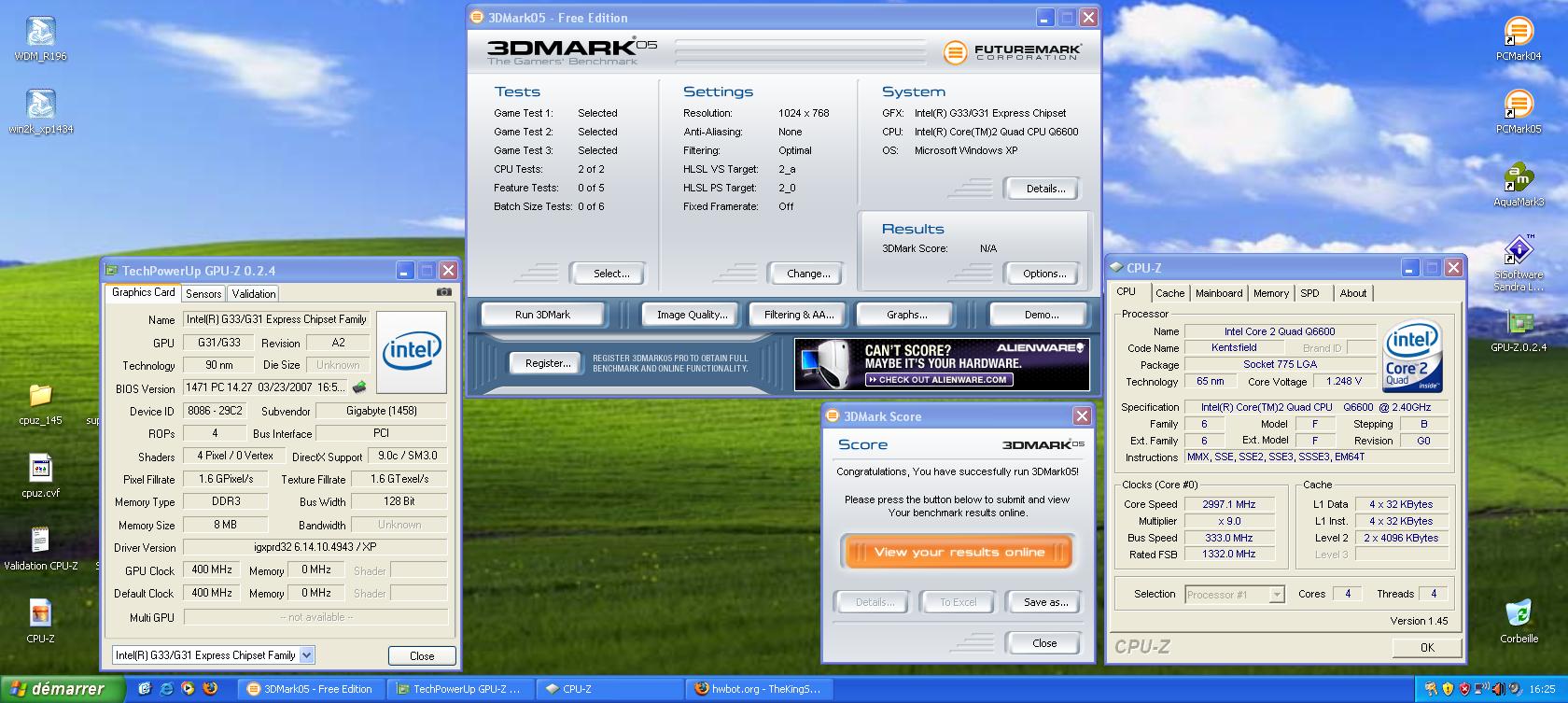The height and width of the screenshot is (703, 1568).
Task: Click Filtering & AA button
Action: point(798,315)
